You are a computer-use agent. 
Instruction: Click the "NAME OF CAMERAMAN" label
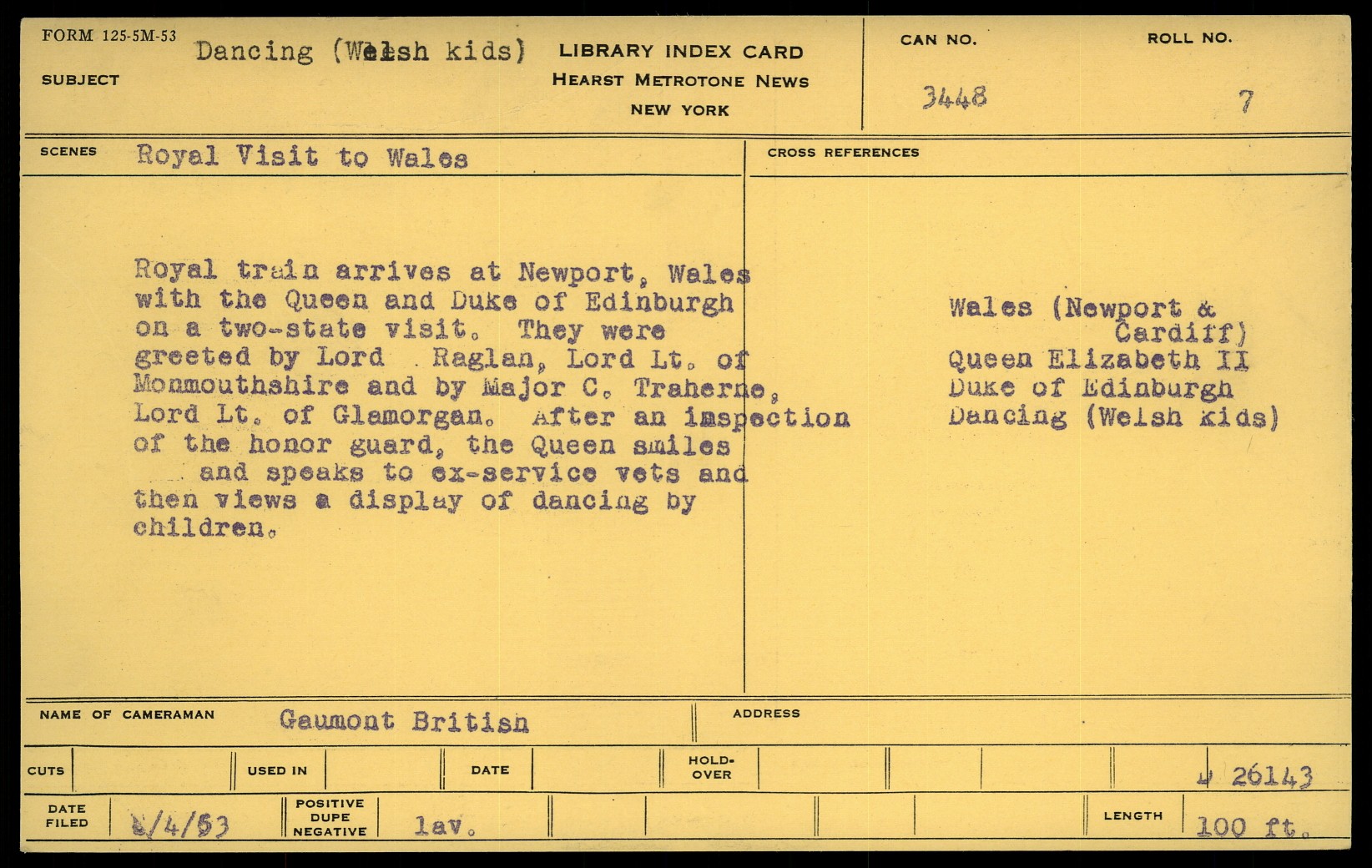coord(127,715)
